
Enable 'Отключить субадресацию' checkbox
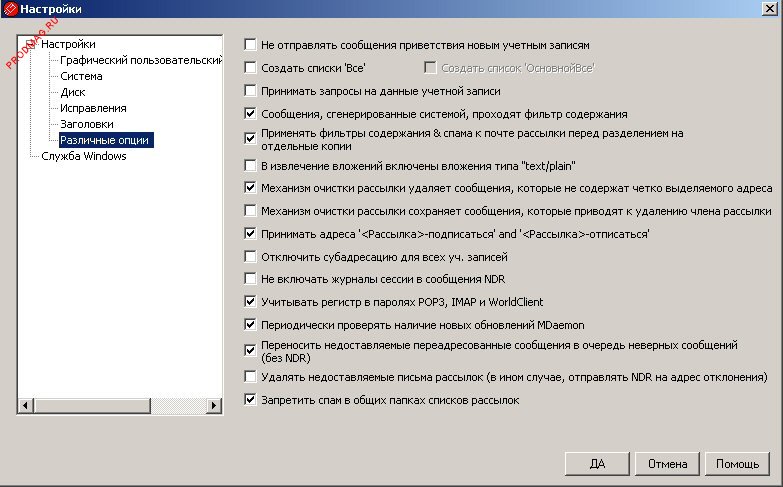(251, 257)
